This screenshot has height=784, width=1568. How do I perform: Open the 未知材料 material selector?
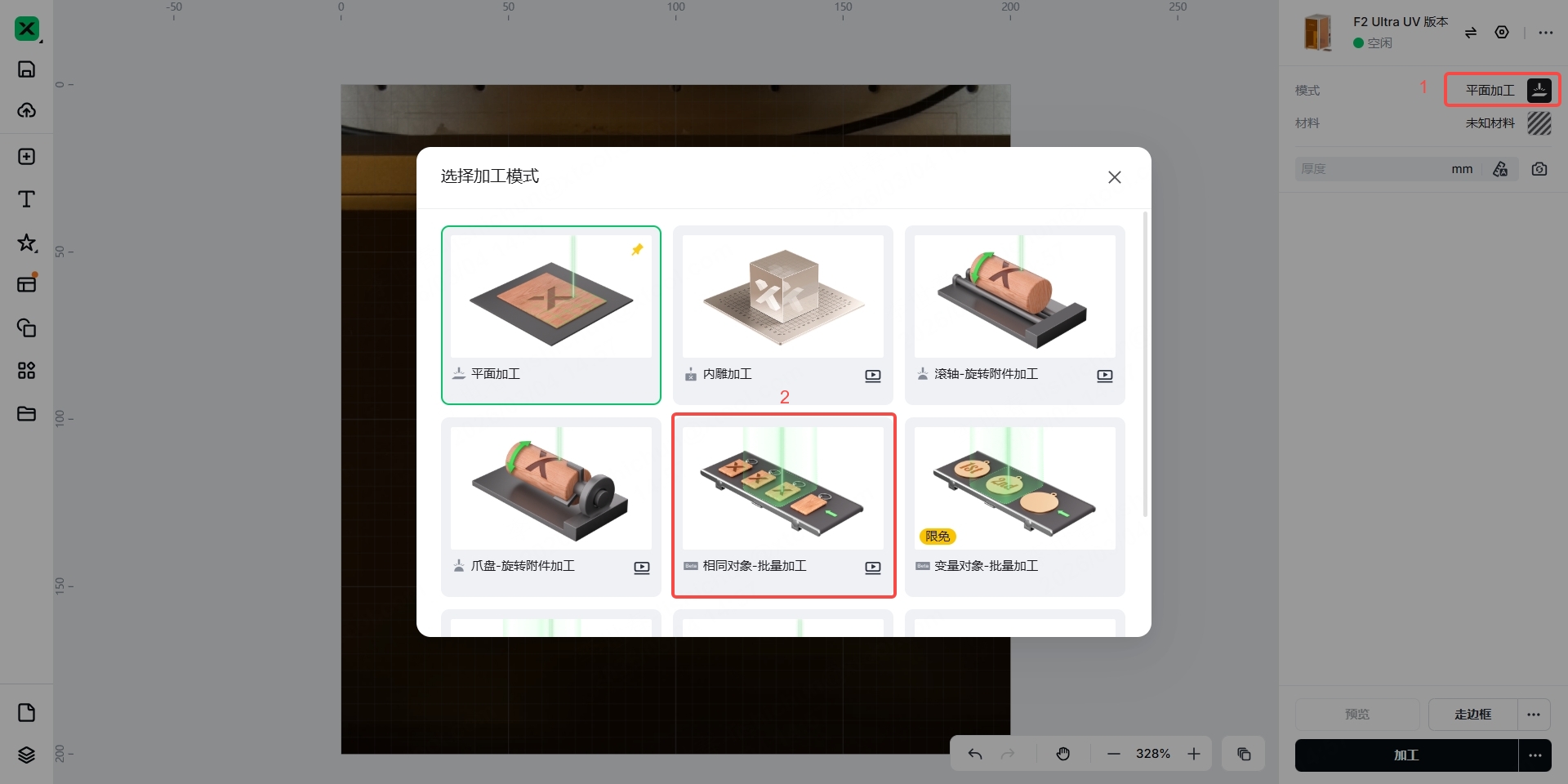[1508, 123]
